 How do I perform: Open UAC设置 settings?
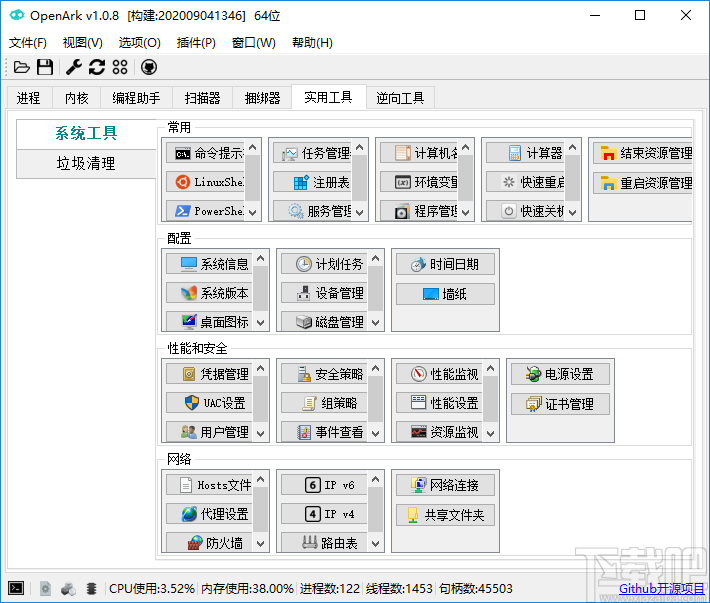209,403
